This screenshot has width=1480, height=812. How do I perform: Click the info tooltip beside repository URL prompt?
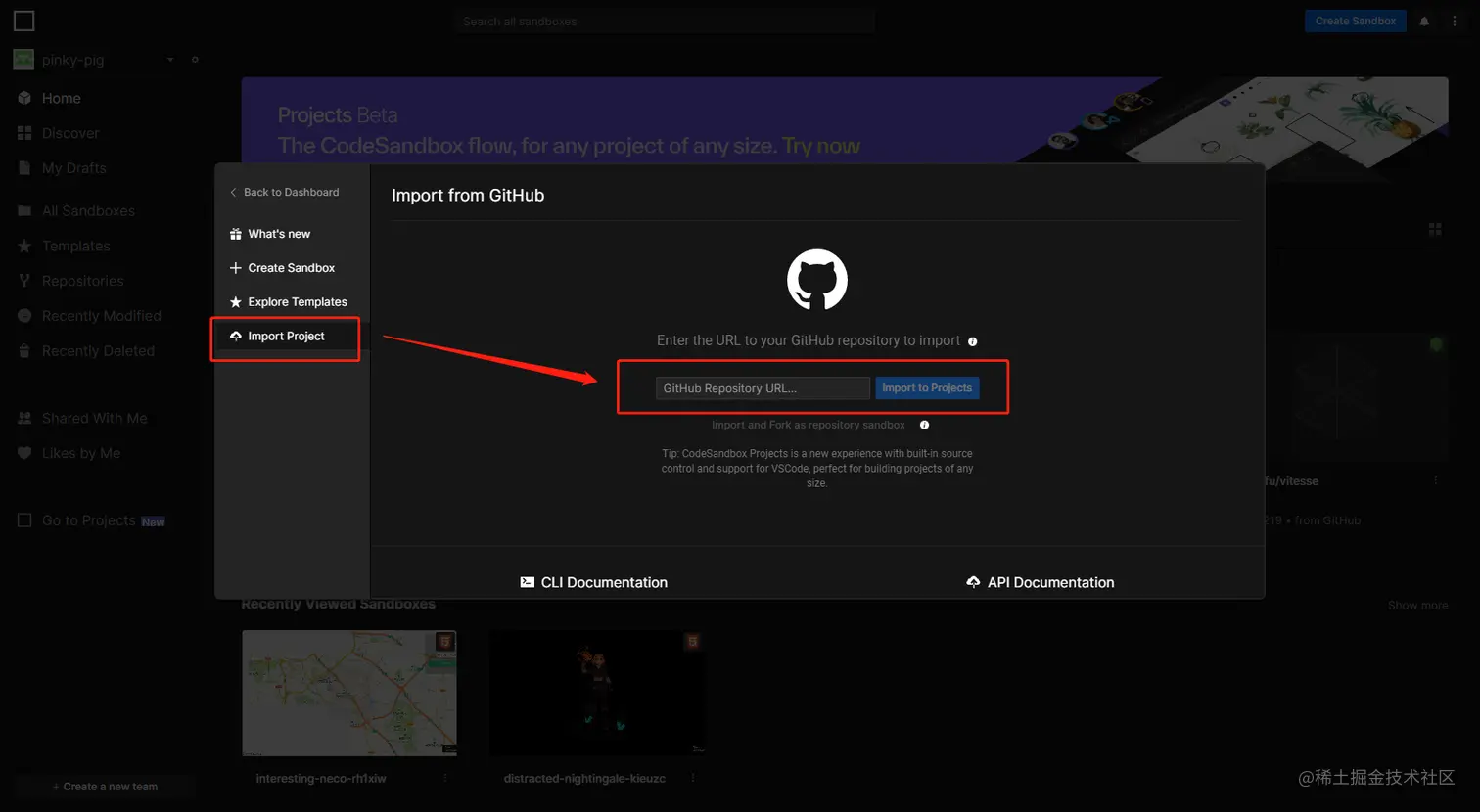971,341
